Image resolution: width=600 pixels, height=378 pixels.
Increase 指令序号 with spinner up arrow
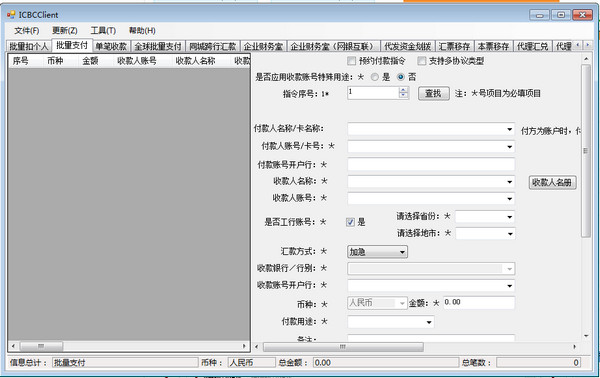(x=403, y=90)
